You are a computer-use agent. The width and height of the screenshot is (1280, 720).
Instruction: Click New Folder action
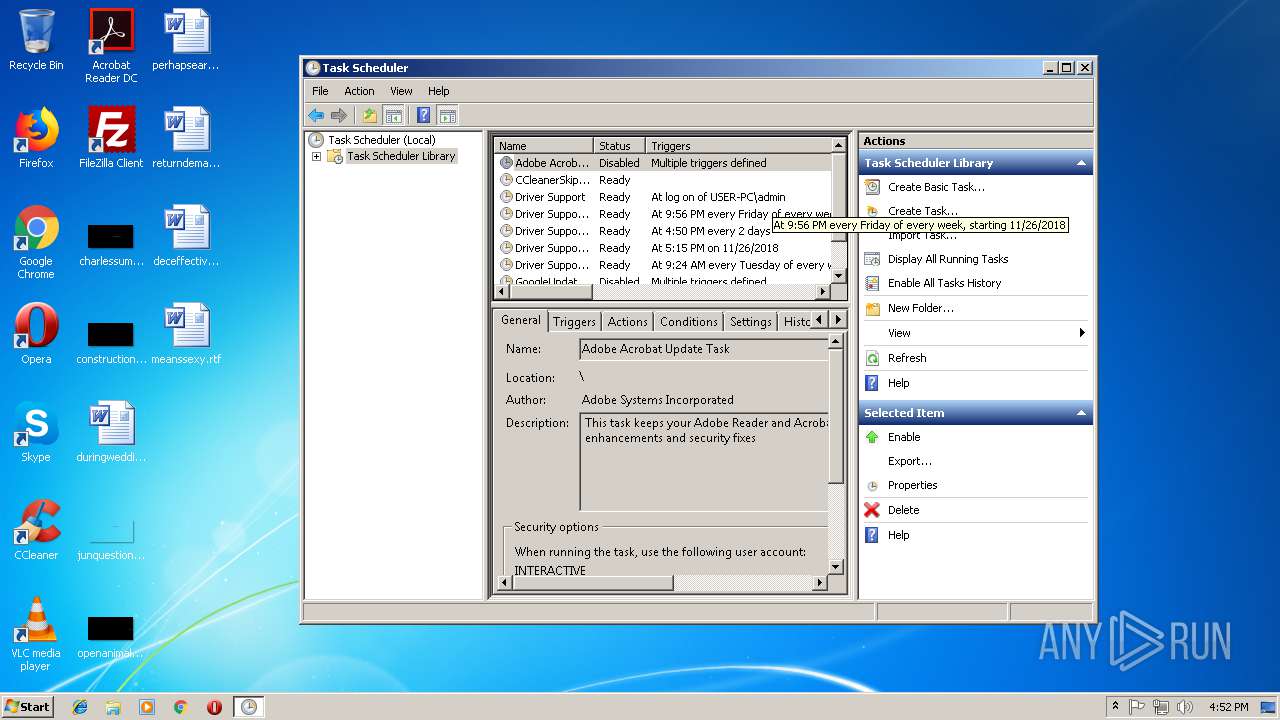click(920, 308)
